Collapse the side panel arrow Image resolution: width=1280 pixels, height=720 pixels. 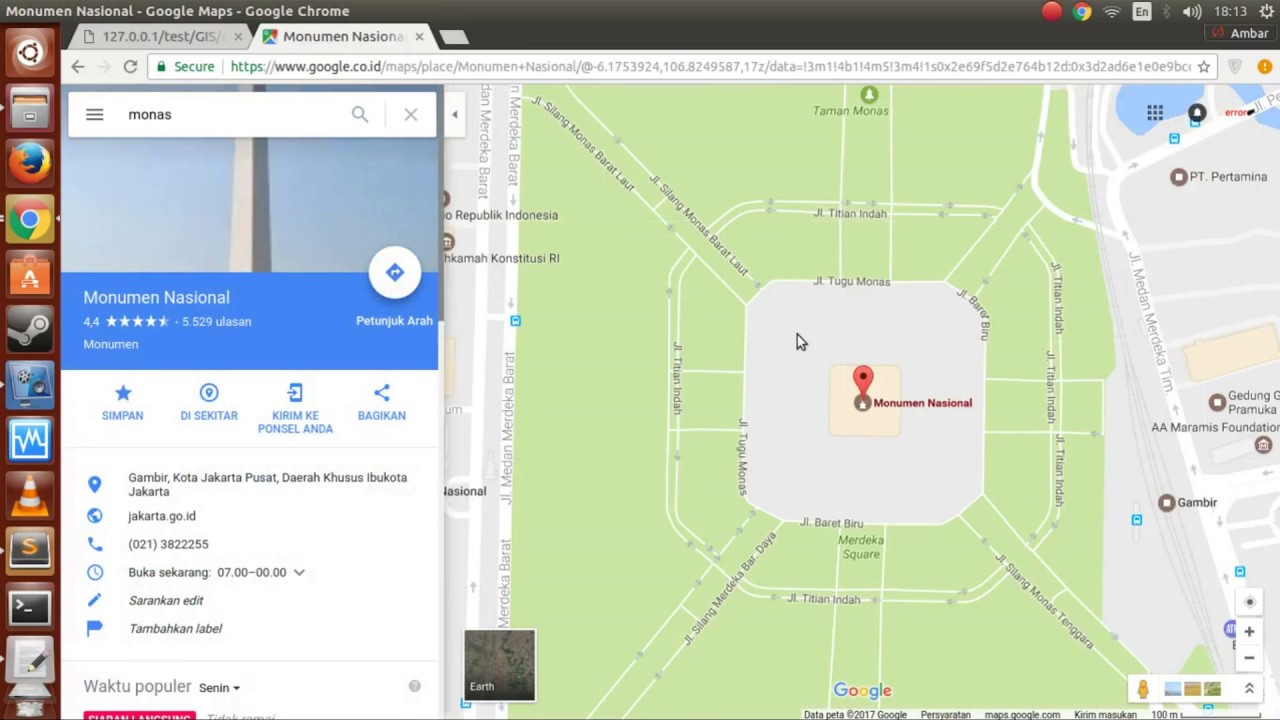(454, 115)
